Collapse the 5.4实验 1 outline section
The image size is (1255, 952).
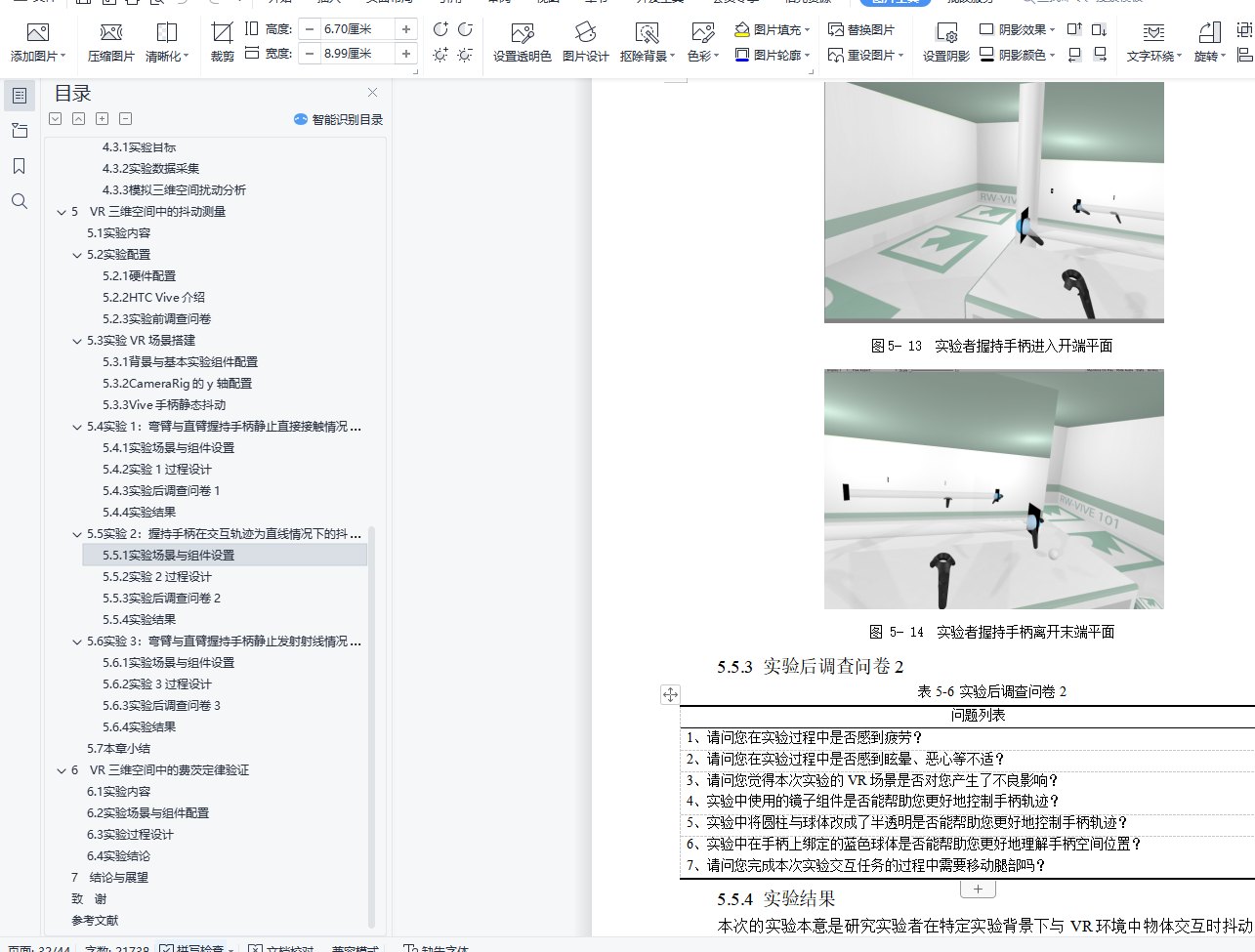tap(77, 427)
